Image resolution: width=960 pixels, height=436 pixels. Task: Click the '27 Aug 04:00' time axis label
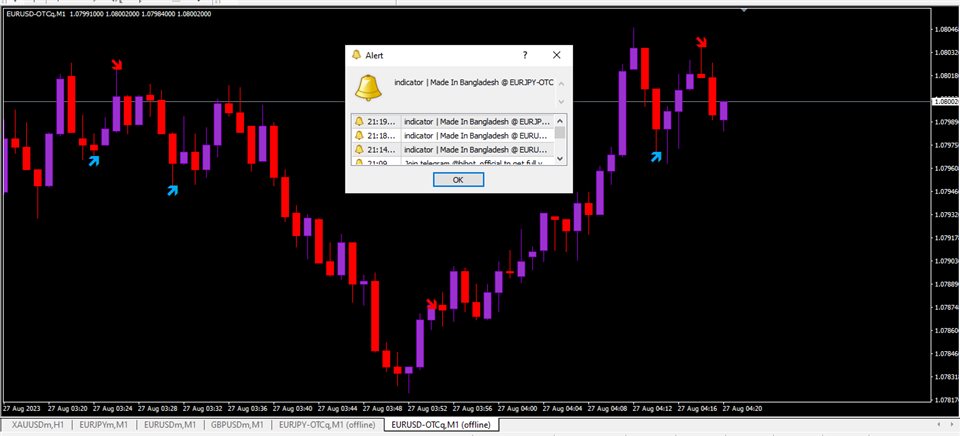click(x=517, y=408)
